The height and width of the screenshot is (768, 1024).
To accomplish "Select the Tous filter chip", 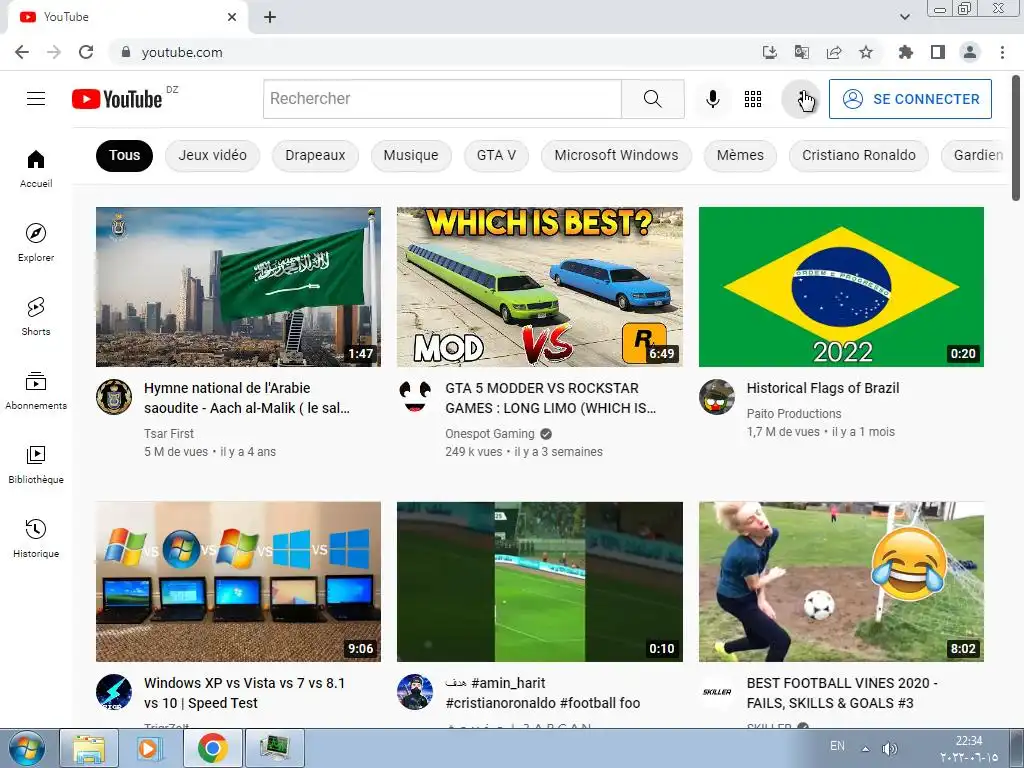I will [x=124, y=155].
